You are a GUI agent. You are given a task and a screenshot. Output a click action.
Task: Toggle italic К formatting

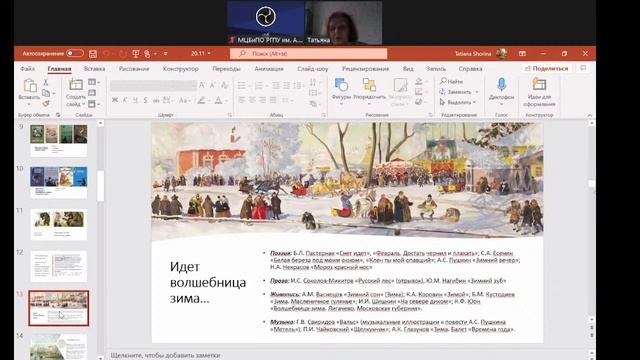point(125,100)
